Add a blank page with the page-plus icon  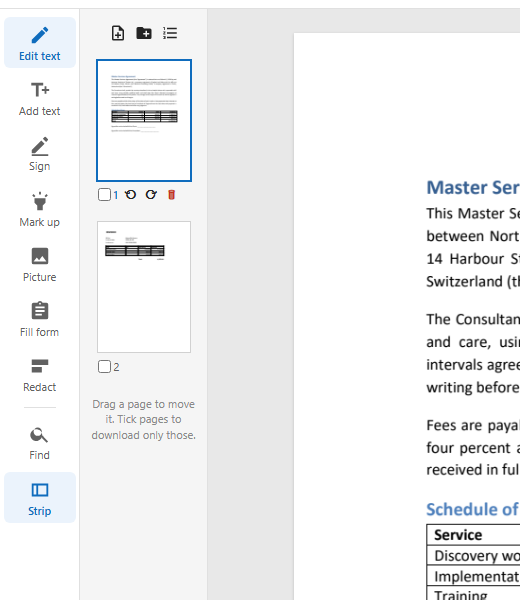click(118, 33)
